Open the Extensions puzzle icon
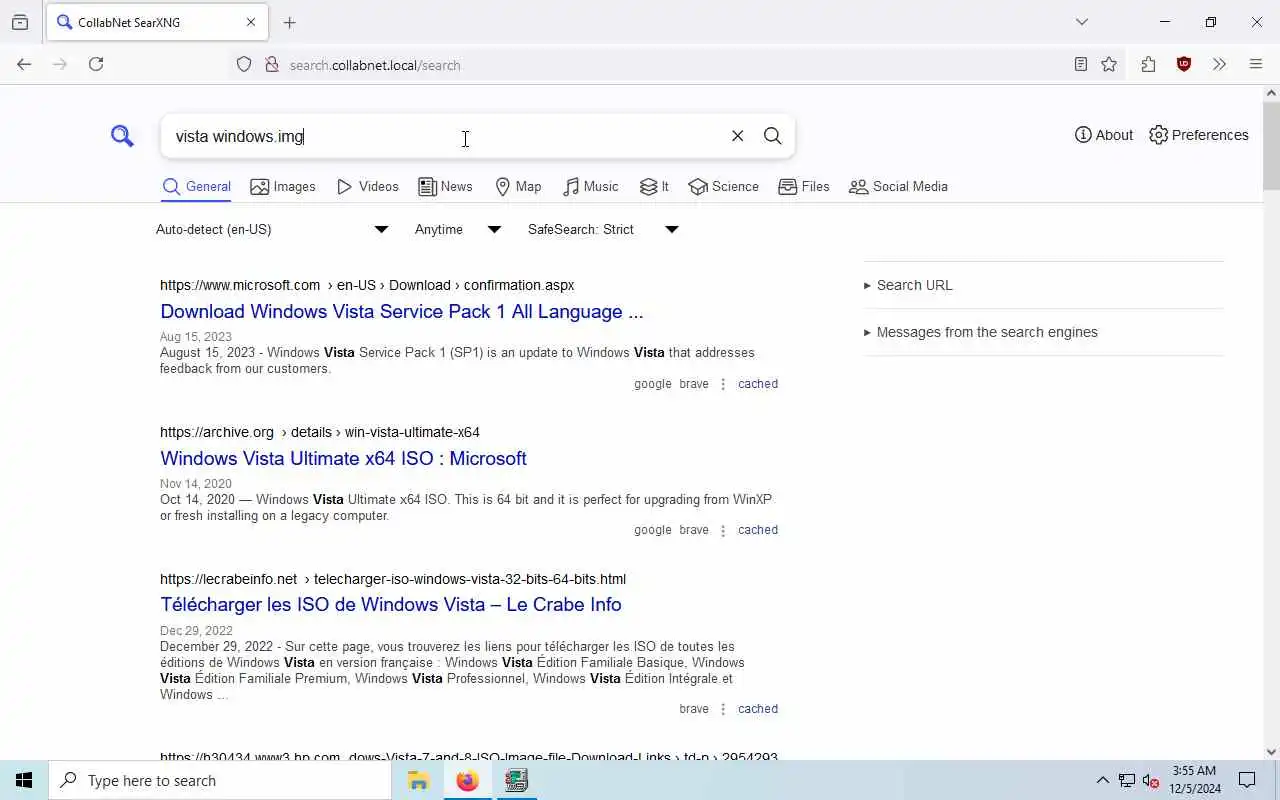This screenshot has height=800, width=1280. 1148,64
